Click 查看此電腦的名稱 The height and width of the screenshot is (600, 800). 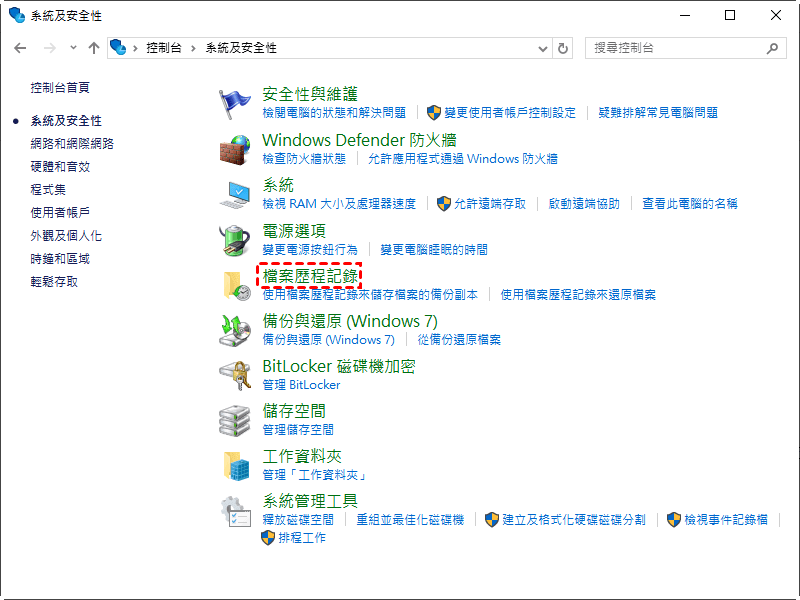[x=690, y=204]
